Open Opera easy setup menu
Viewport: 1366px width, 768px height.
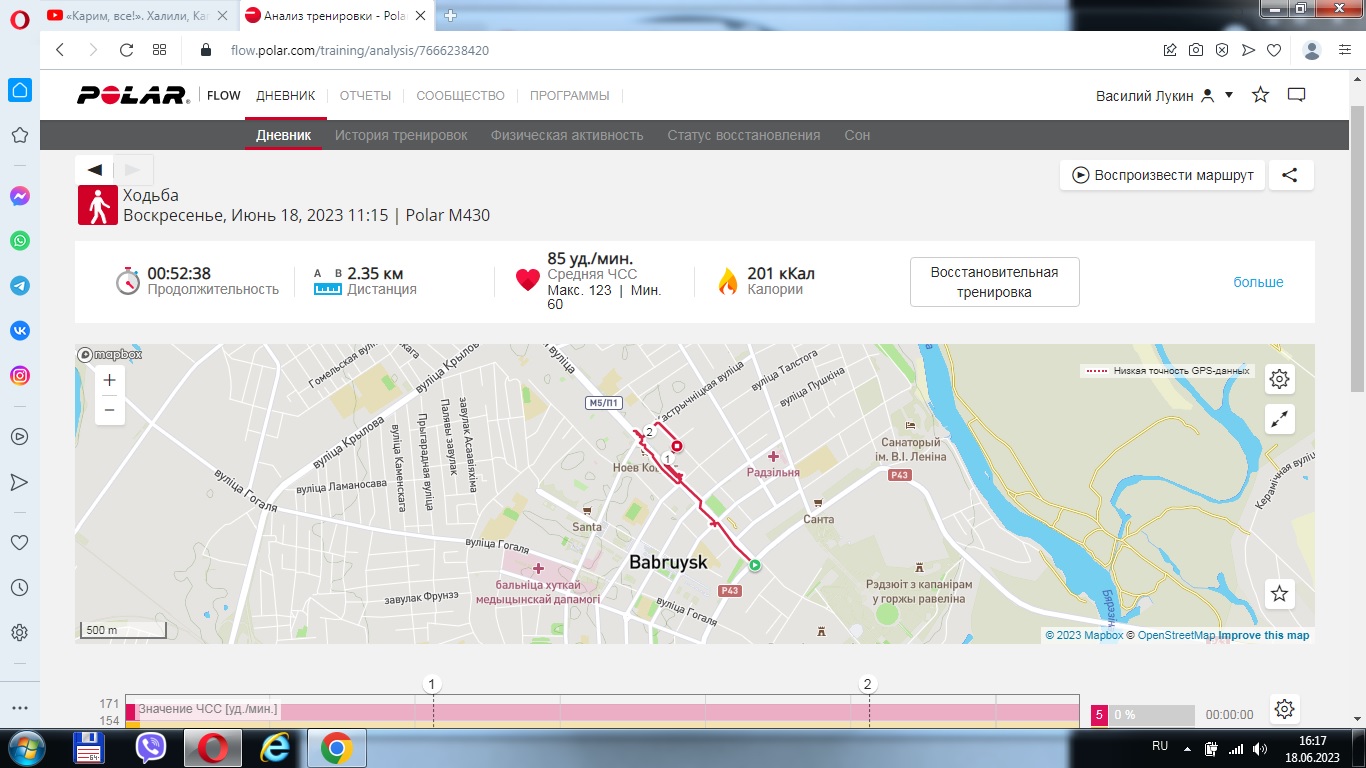[1345, 50]
